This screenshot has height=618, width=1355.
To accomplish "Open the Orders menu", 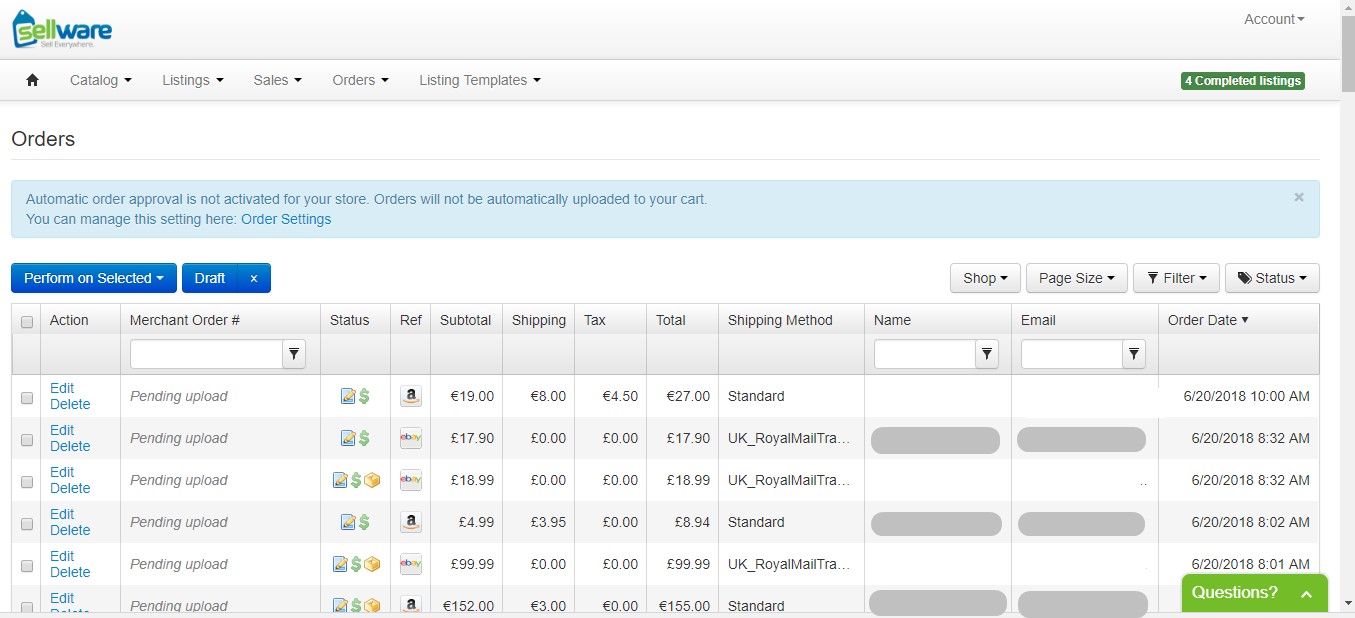I will [361, 80].
